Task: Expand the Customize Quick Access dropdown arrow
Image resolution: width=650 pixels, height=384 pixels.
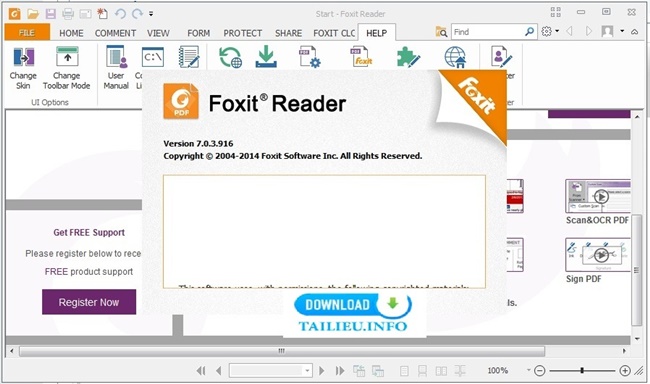Action: (x=151, y=14)
